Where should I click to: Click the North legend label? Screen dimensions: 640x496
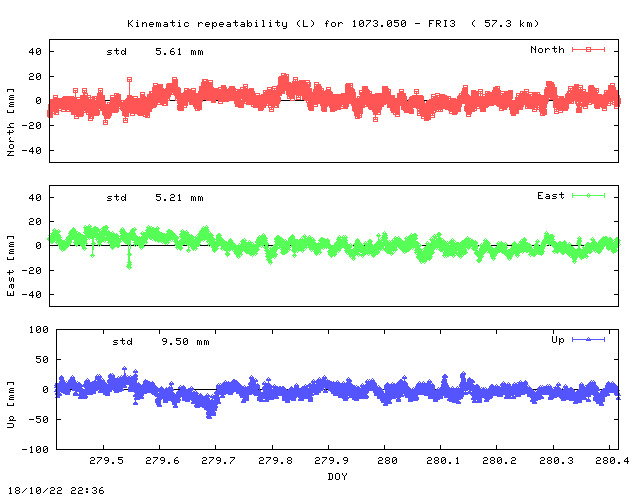click(547, 49)
